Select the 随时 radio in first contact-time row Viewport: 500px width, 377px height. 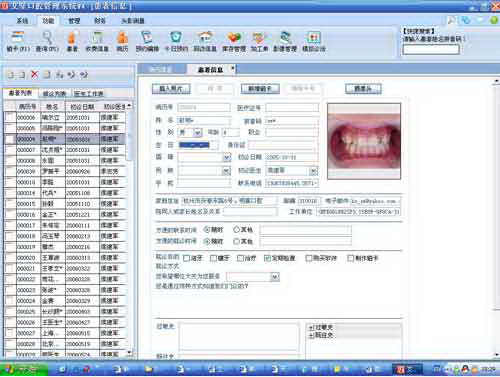point(207,229)
